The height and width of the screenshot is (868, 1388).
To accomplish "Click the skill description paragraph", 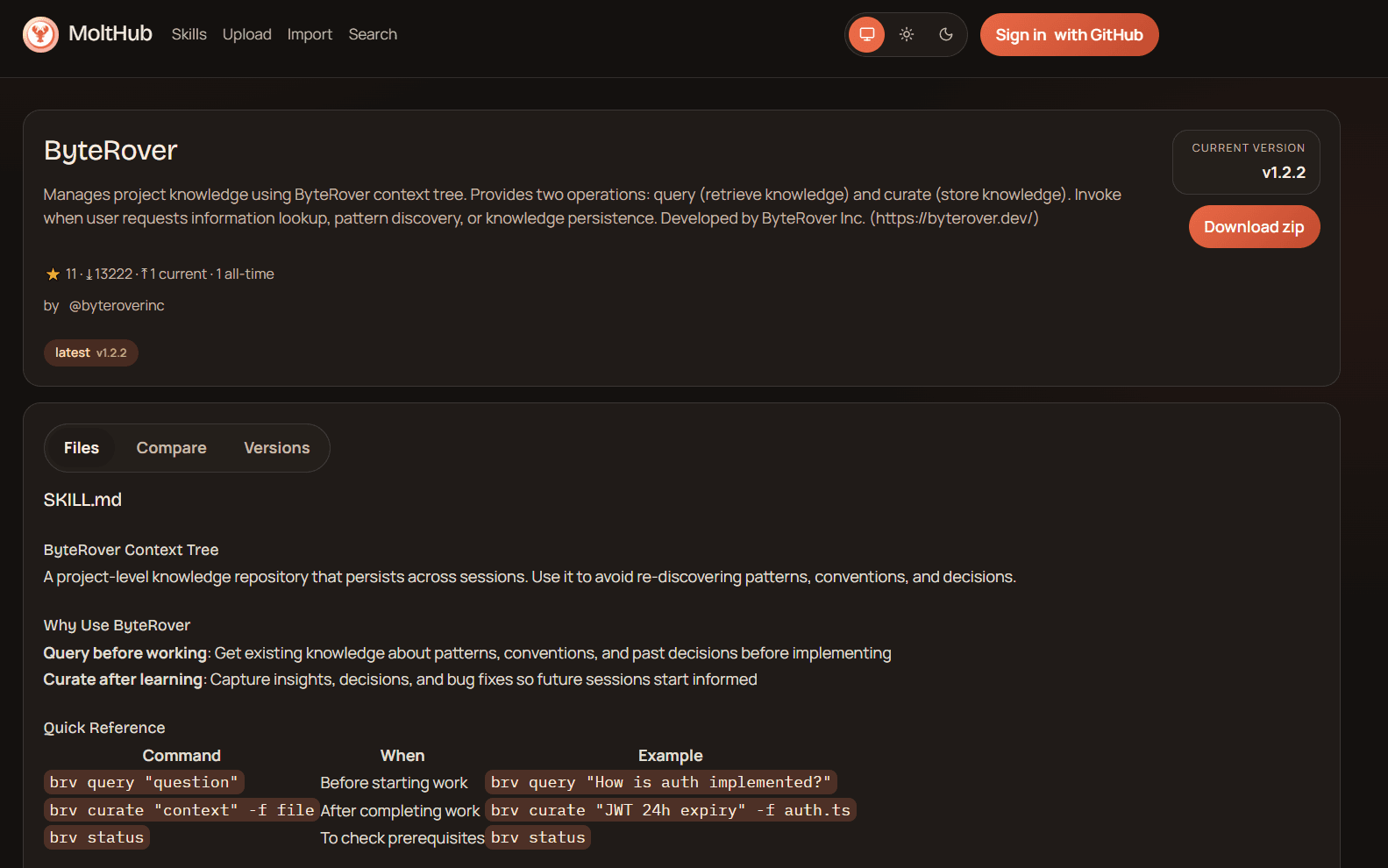I will 582,206.
